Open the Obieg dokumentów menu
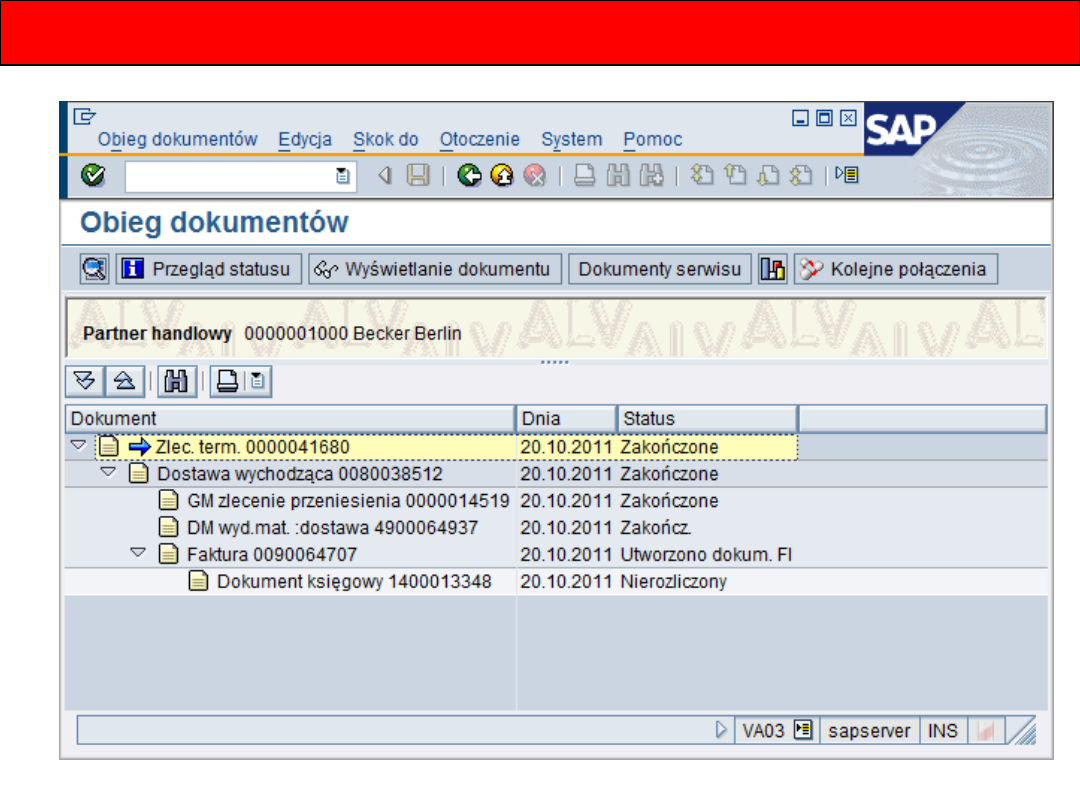 point(177,139)
